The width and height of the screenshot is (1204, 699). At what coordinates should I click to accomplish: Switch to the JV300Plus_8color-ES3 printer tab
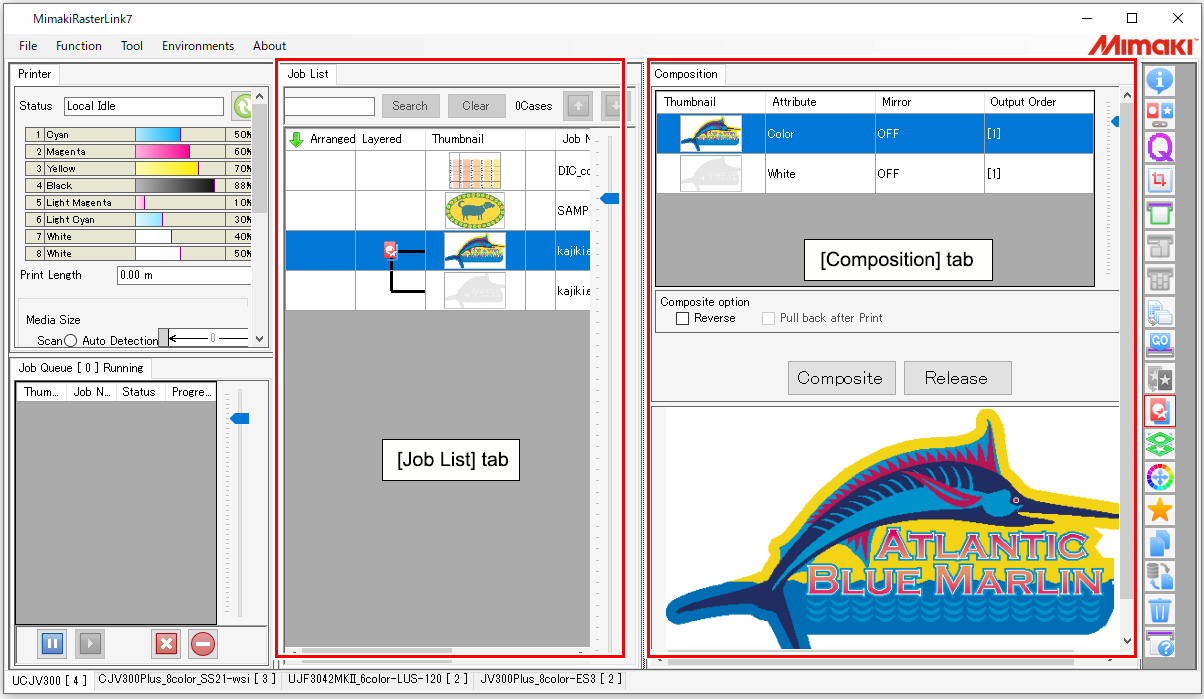point(550,678)
